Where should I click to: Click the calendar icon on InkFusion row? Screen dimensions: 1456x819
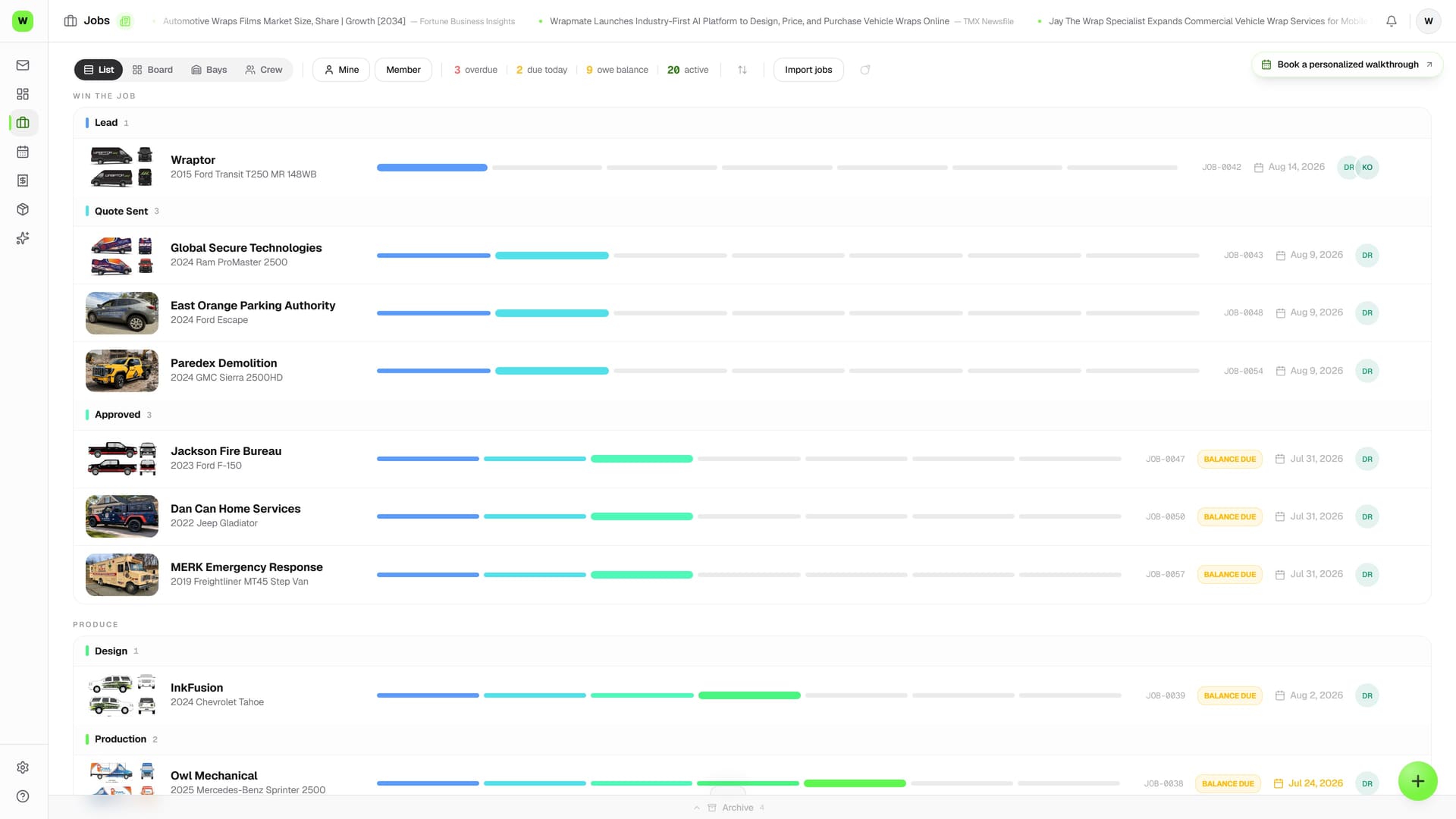[1280, 695]
